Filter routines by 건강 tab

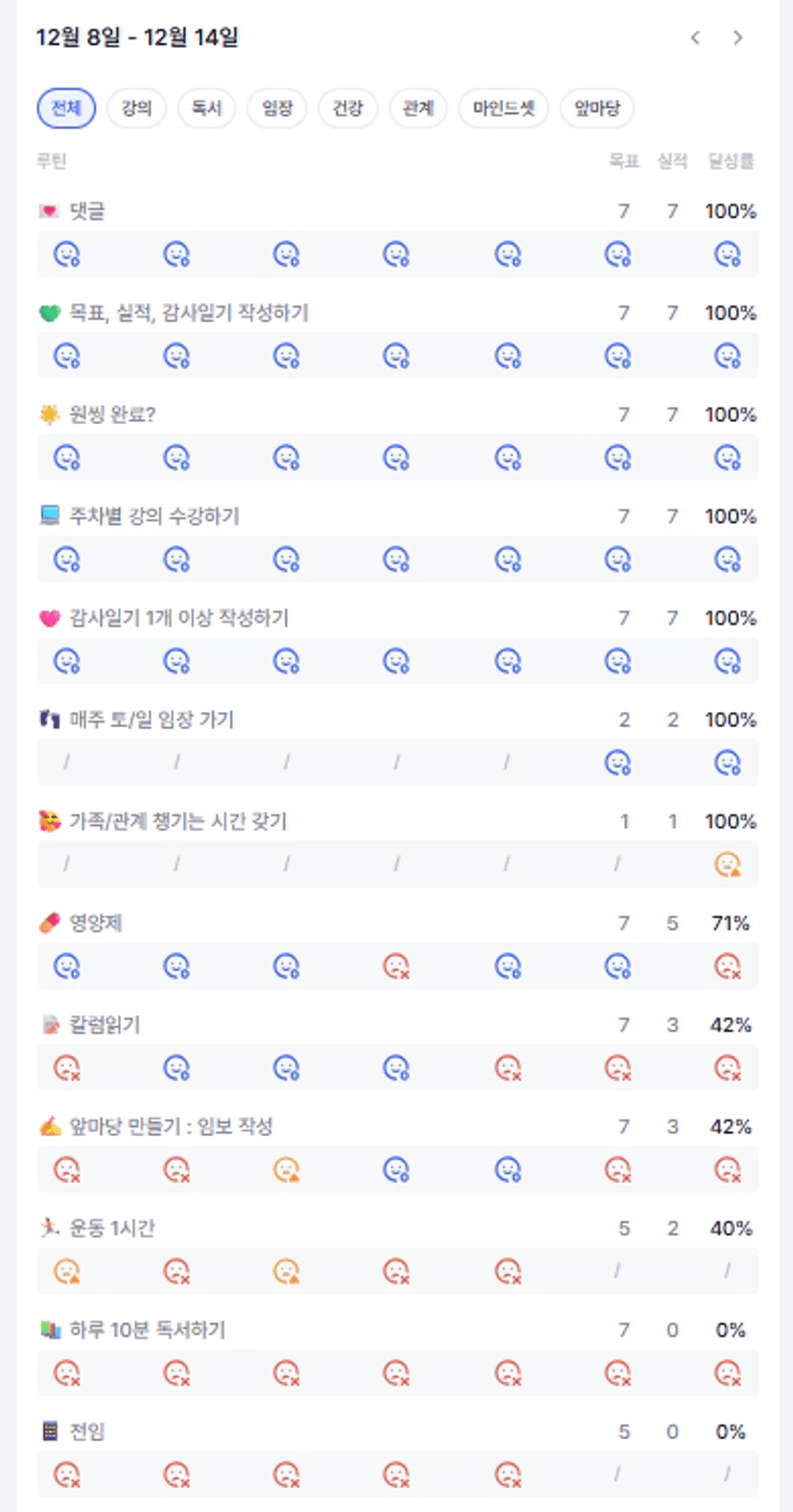click(x=347, y=108)
